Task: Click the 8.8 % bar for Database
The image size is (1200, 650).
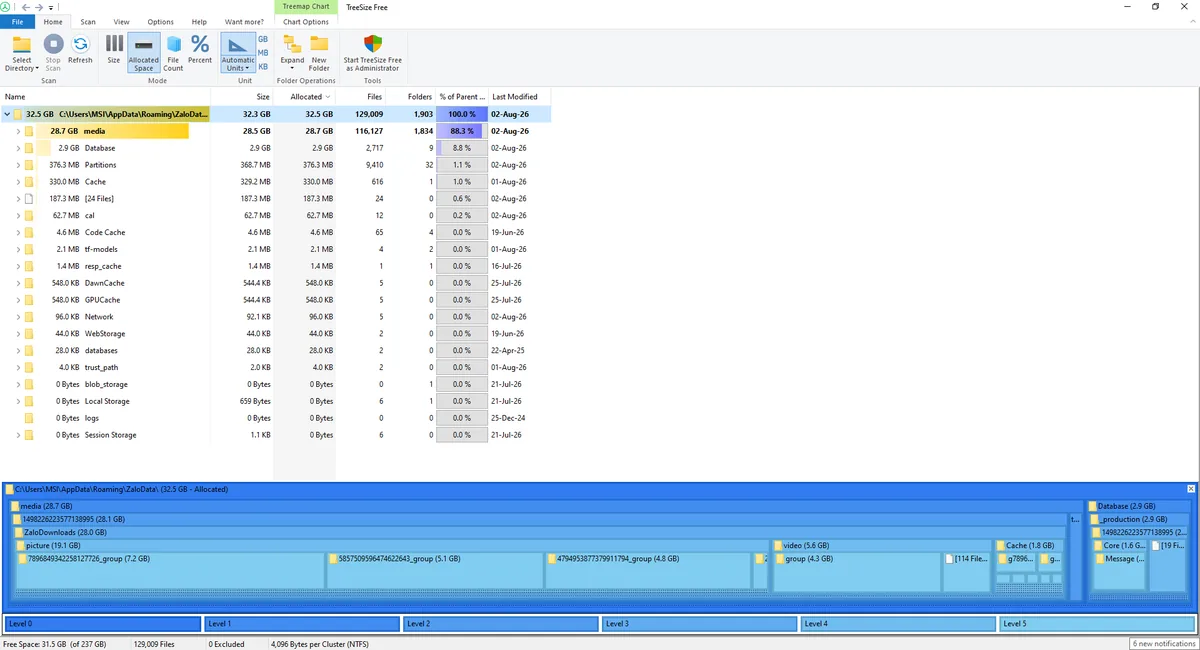Action: [462, 148]
